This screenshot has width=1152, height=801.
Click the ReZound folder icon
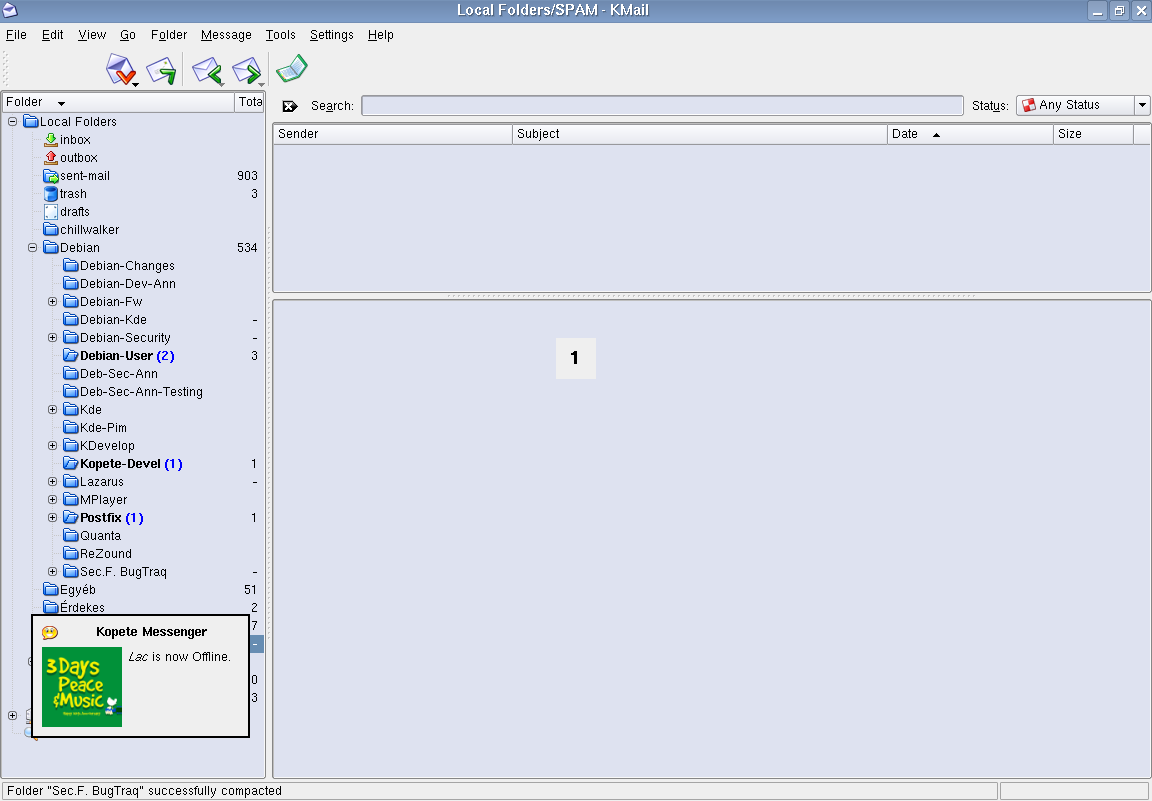click(71, 553)
